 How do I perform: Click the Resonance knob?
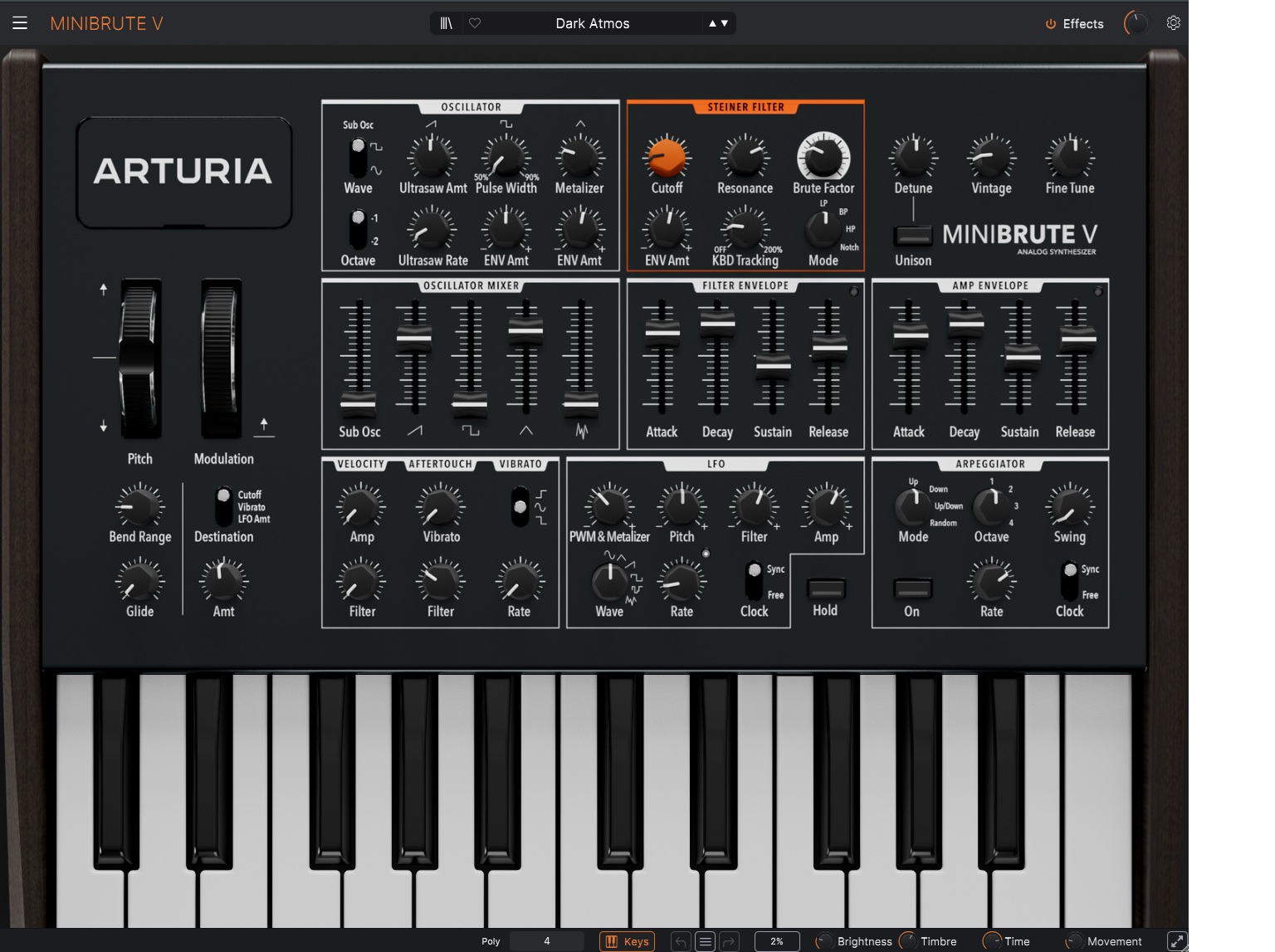point(745,156)
